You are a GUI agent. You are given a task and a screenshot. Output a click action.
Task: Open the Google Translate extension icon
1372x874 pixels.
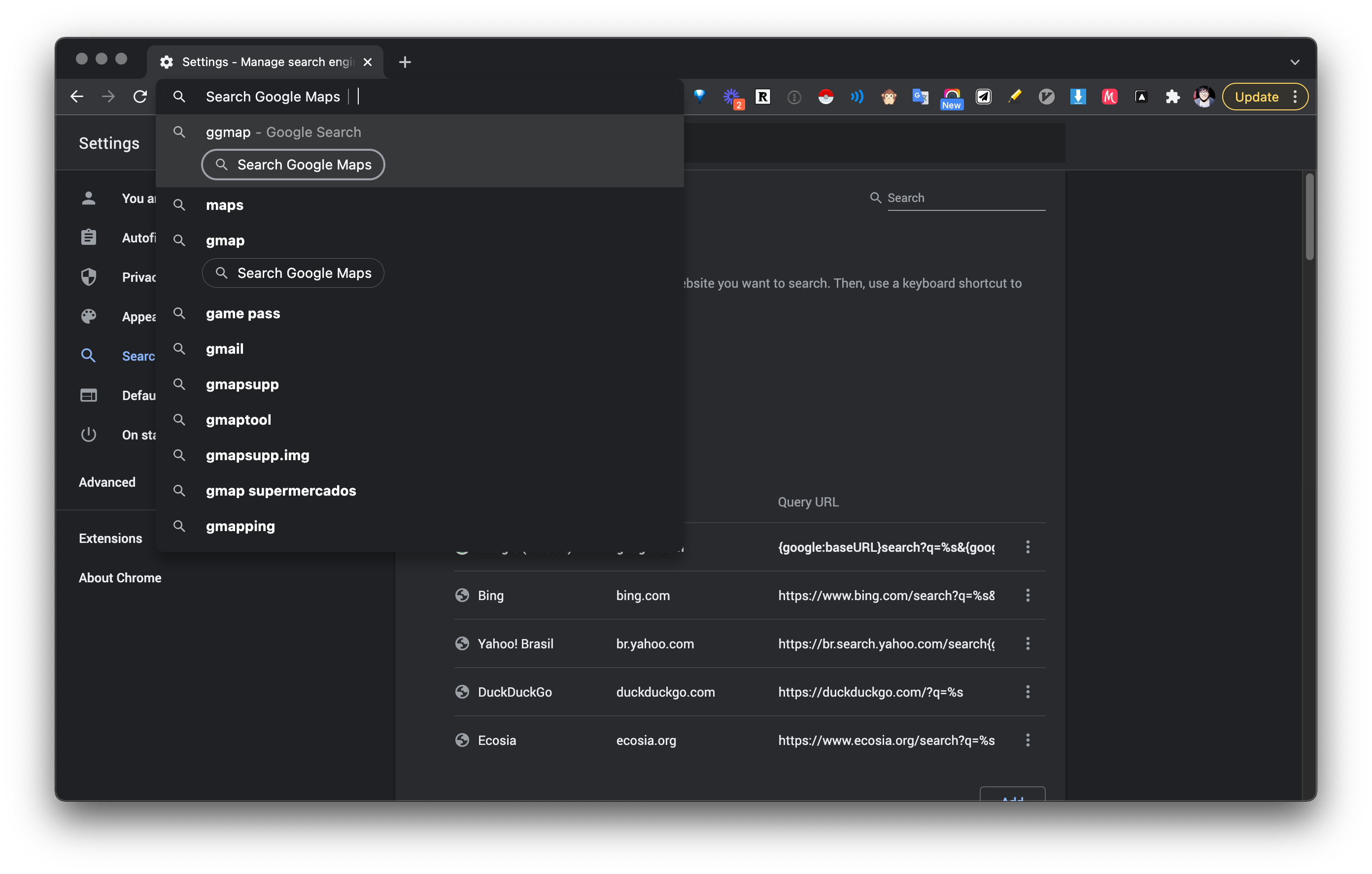(x=920, y=97)
